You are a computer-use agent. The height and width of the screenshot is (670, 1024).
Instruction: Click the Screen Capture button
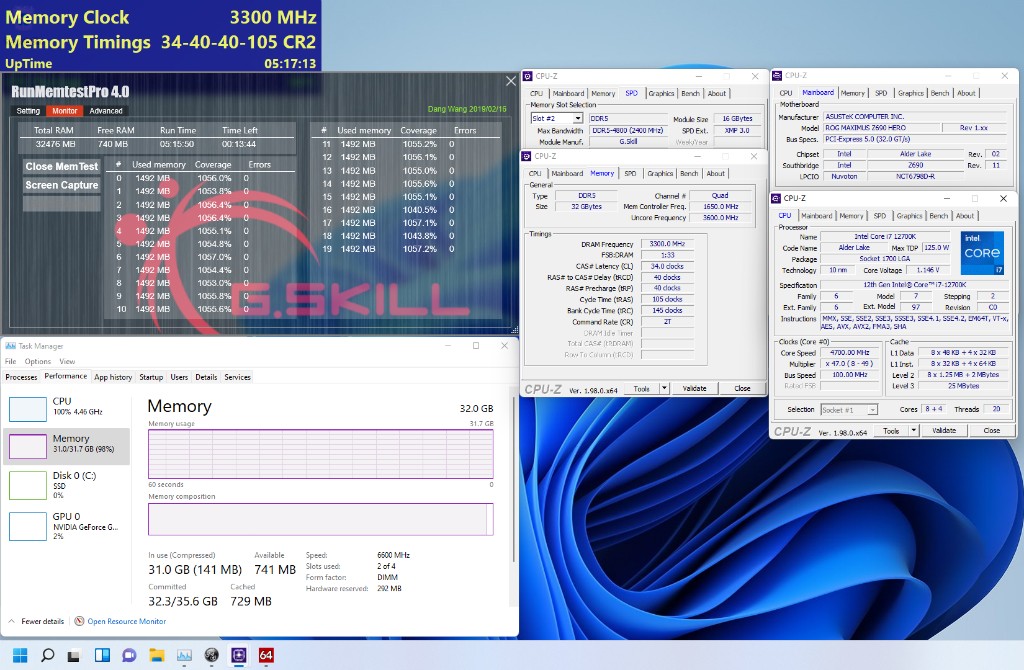point(62,185)
